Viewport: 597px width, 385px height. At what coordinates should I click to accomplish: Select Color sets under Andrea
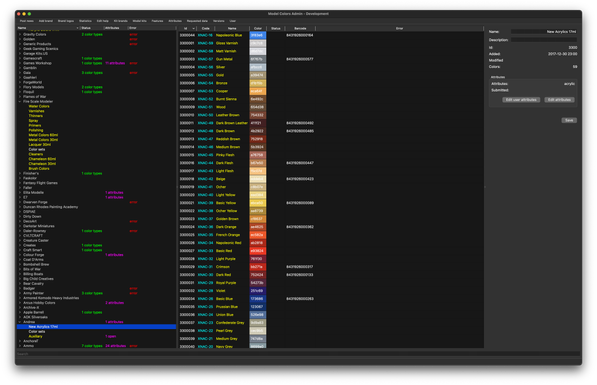(x=37, y=332)
